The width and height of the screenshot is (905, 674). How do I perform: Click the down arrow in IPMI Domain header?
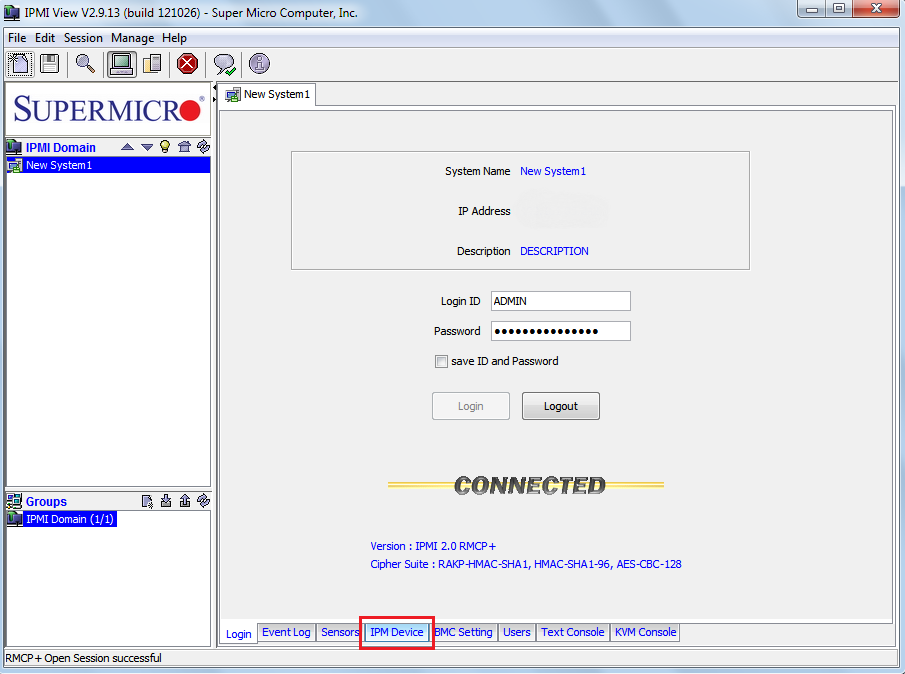tap(147, 147)
